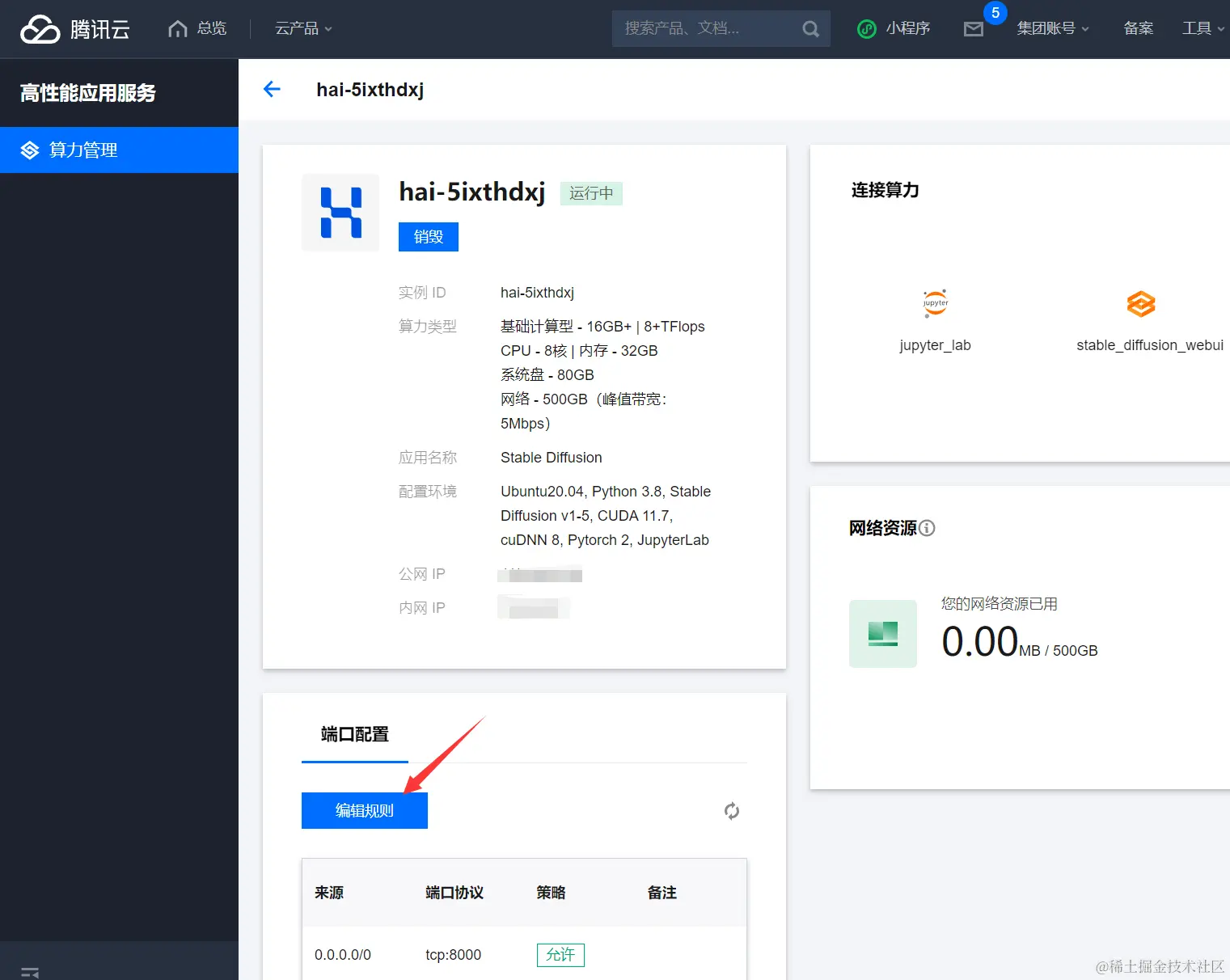Viewport: 1230px width, 980px height.
Task: Click the 来源 column header
Action: [x=329, y=893]
